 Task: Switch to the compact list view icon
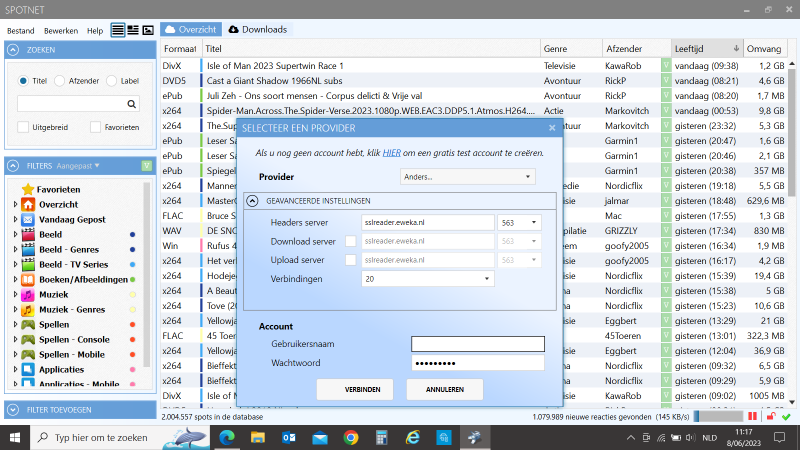click(x=118, y=30)
